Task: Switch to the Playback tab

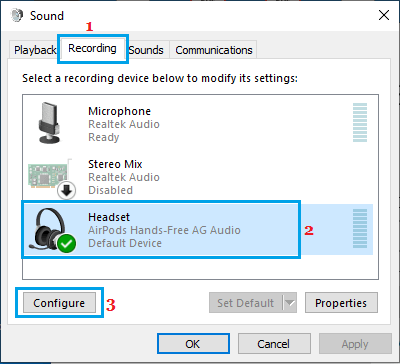Action: 35,50
